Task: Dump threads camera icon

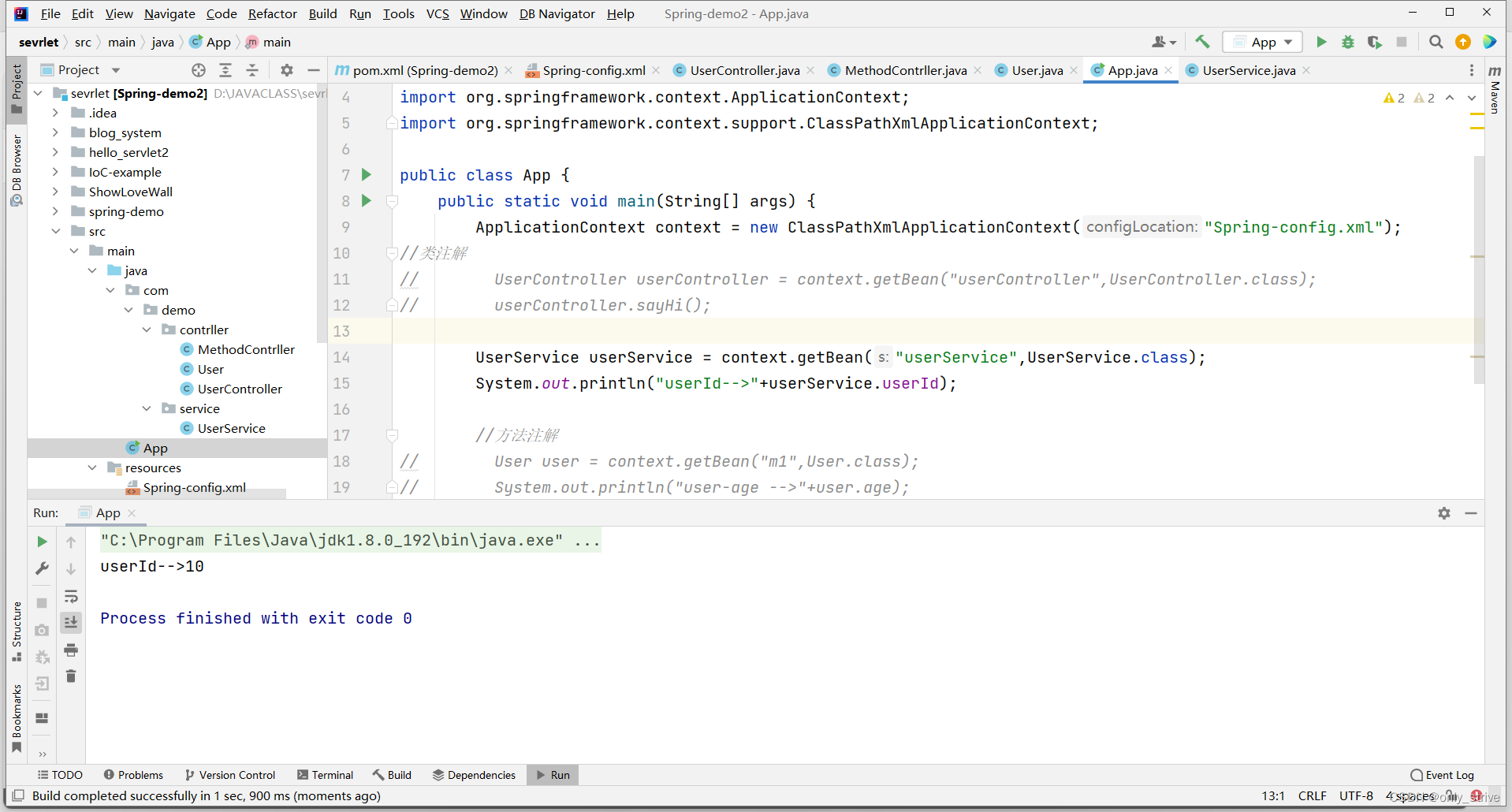Action: click(43, 630)
